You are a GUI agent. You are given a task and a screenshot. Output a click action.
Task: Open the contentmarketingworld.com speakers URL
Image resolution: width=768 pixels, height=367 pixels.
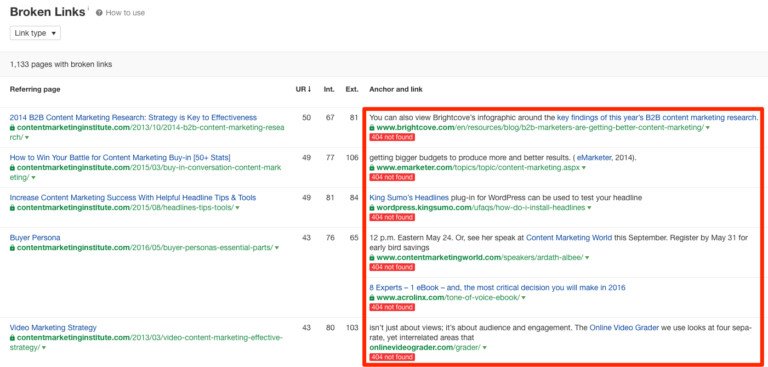480,257
